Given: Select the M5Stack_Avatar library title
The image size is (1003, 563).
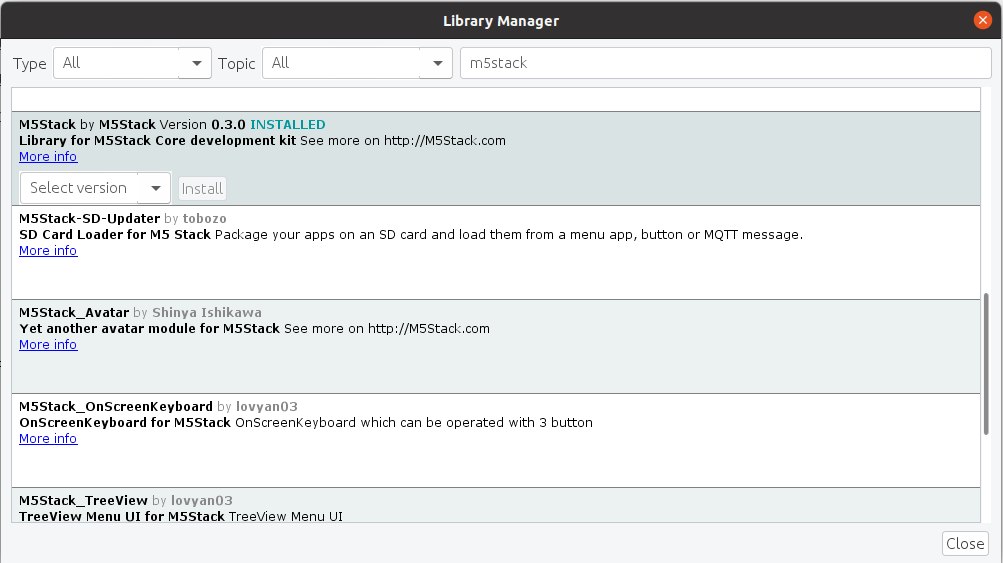Looking at the screenshot, I should (x=74, y=313).
